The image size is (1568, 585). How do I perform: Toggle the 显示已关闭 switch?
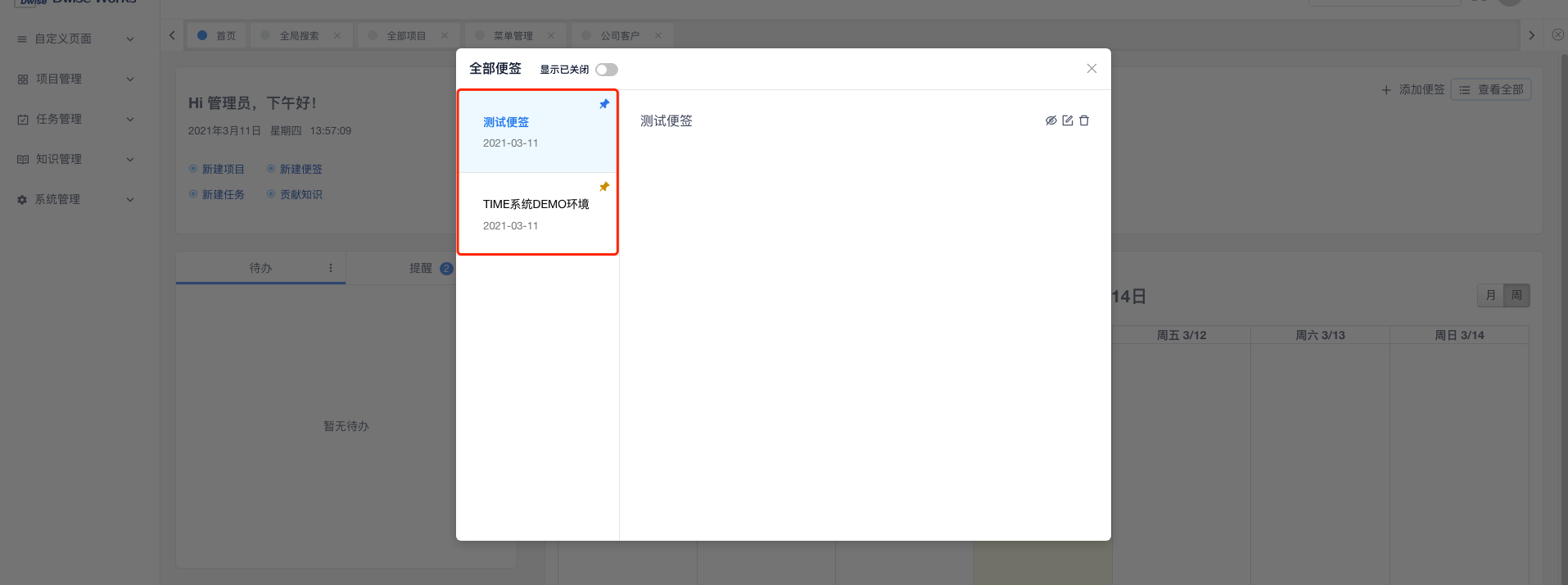point(607,70)
